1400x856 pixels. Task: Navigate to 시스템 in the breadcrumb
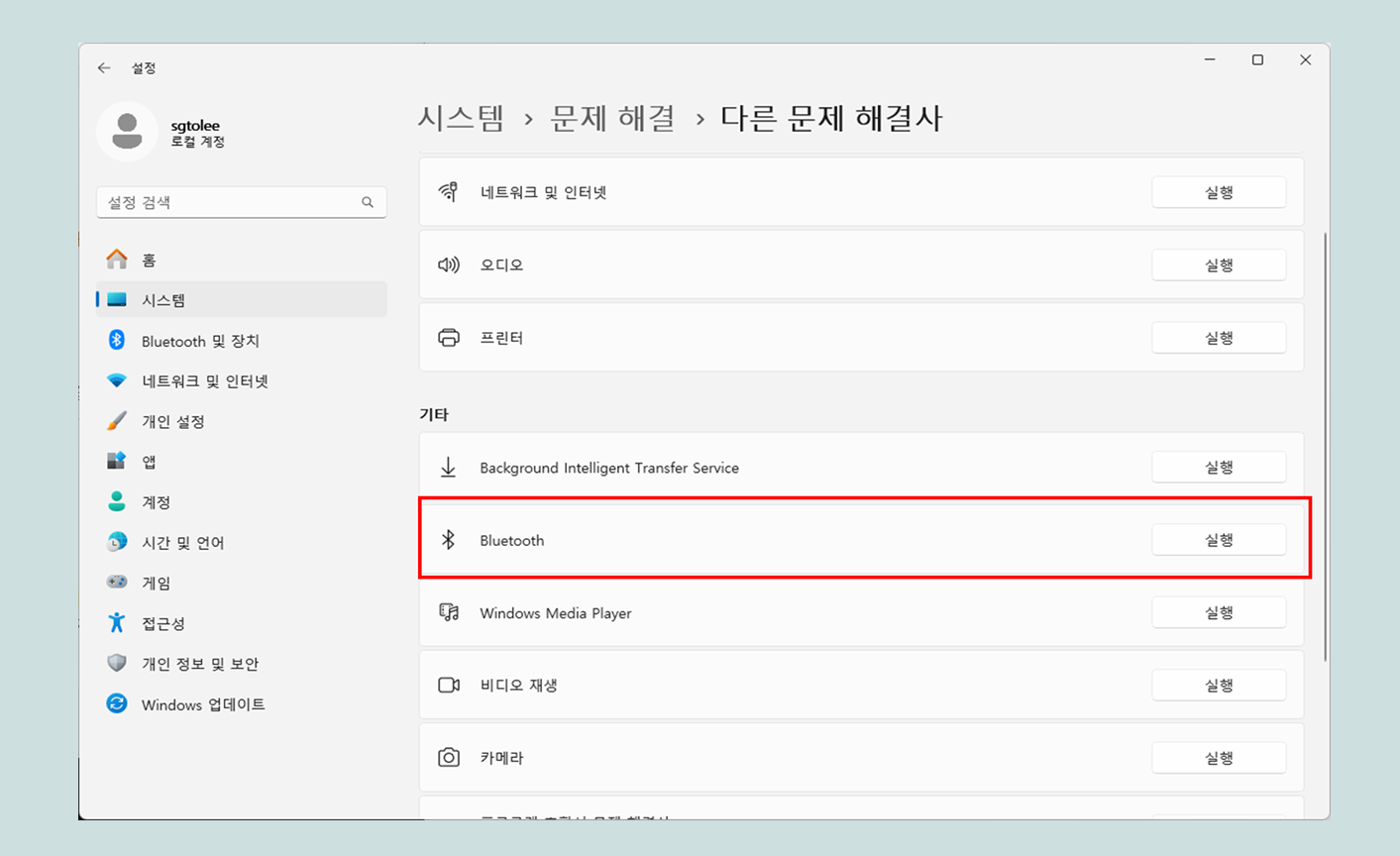point(462,118)
